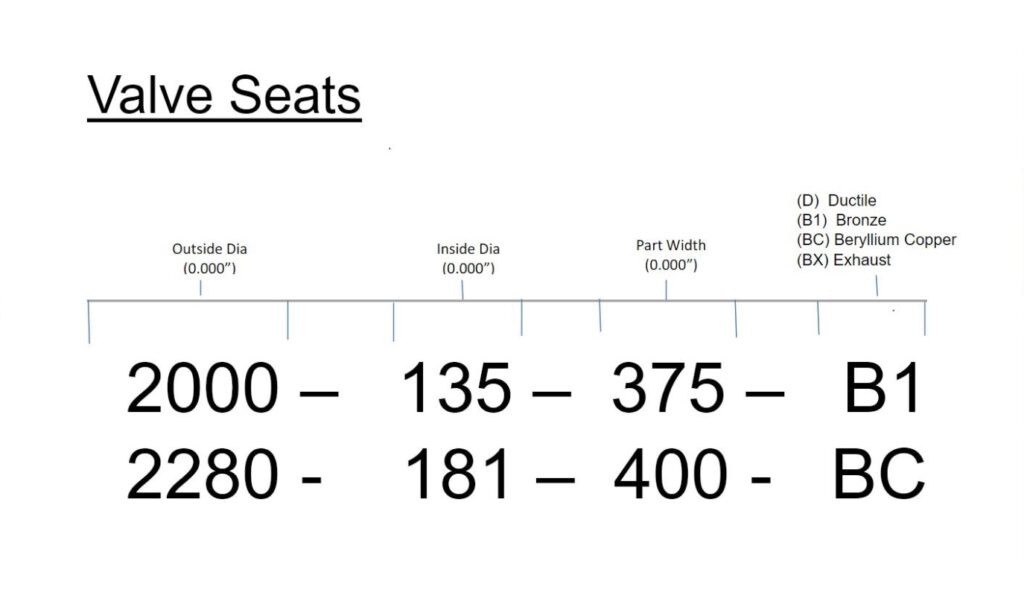
Task: Select the (BX) Exhaust legend entry
Action: point(843,260)
